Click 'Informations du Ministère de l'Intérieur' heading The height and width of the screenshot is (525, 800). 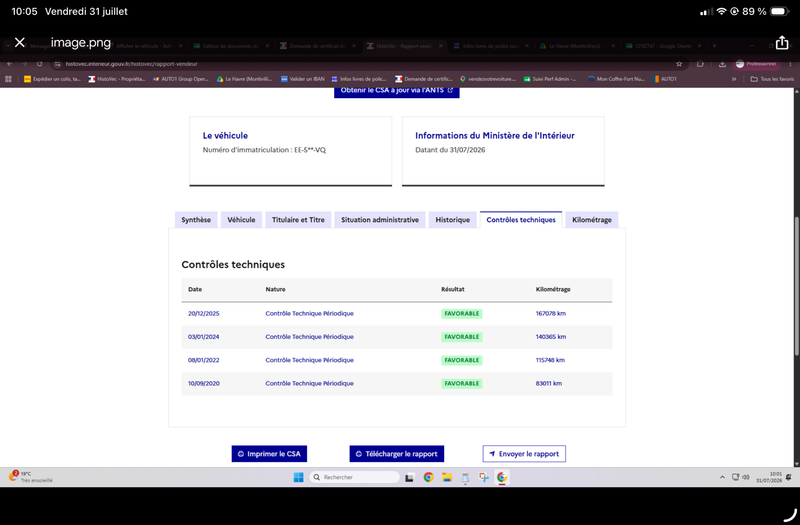pos(494,136)
